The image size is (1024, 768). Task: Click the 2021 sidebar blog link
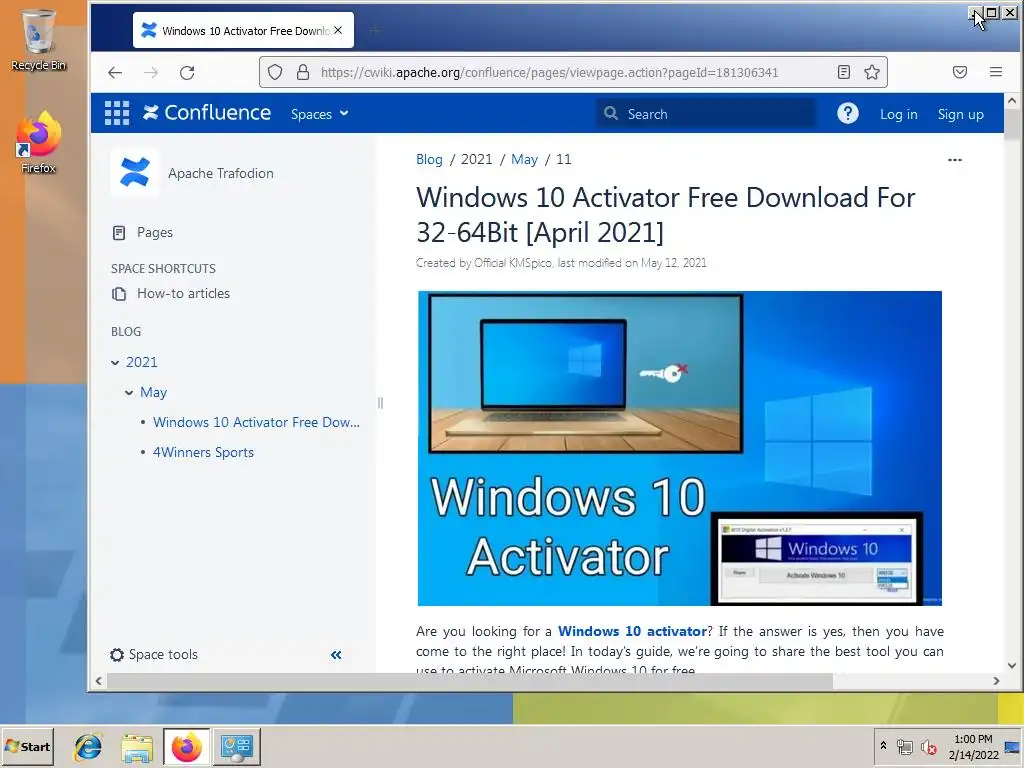(x=142, y=362)
